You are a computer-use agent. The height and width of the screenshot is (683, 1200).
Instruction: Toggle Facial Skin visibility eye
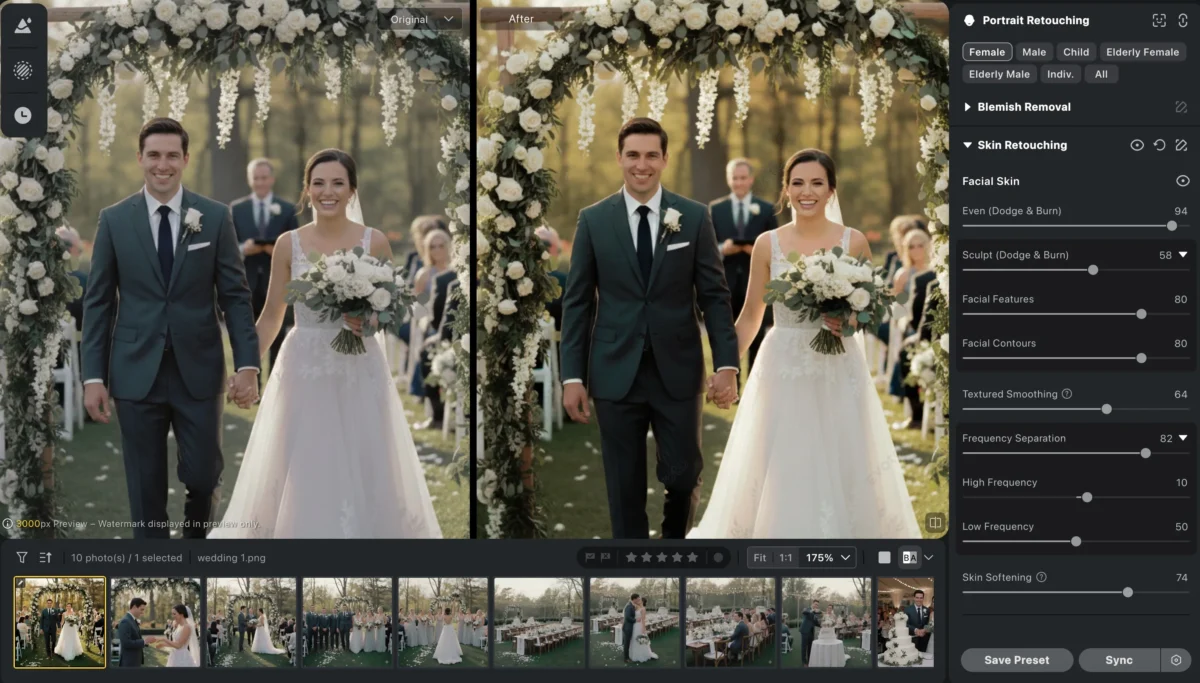point(1182,181)
